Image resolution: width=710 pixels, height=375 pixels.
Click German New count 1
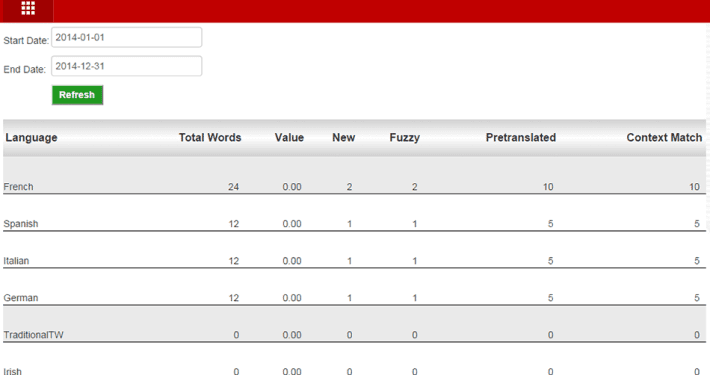point(349,298)
